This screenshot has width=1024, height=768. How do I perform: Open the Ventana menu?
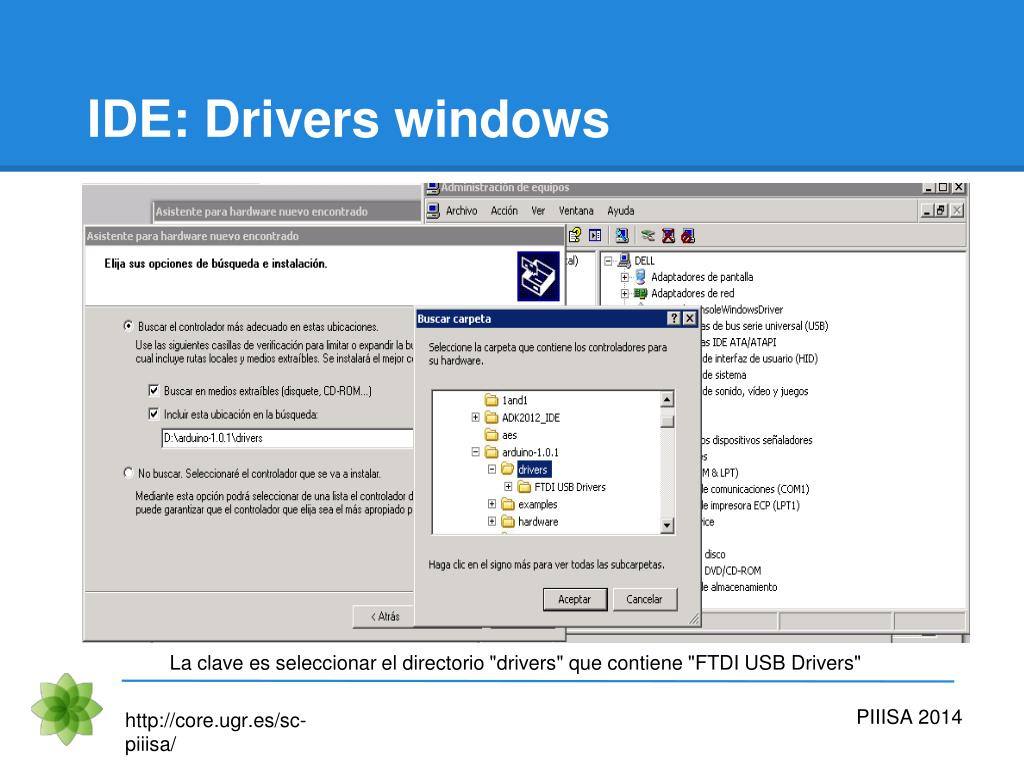coord(576,210)
